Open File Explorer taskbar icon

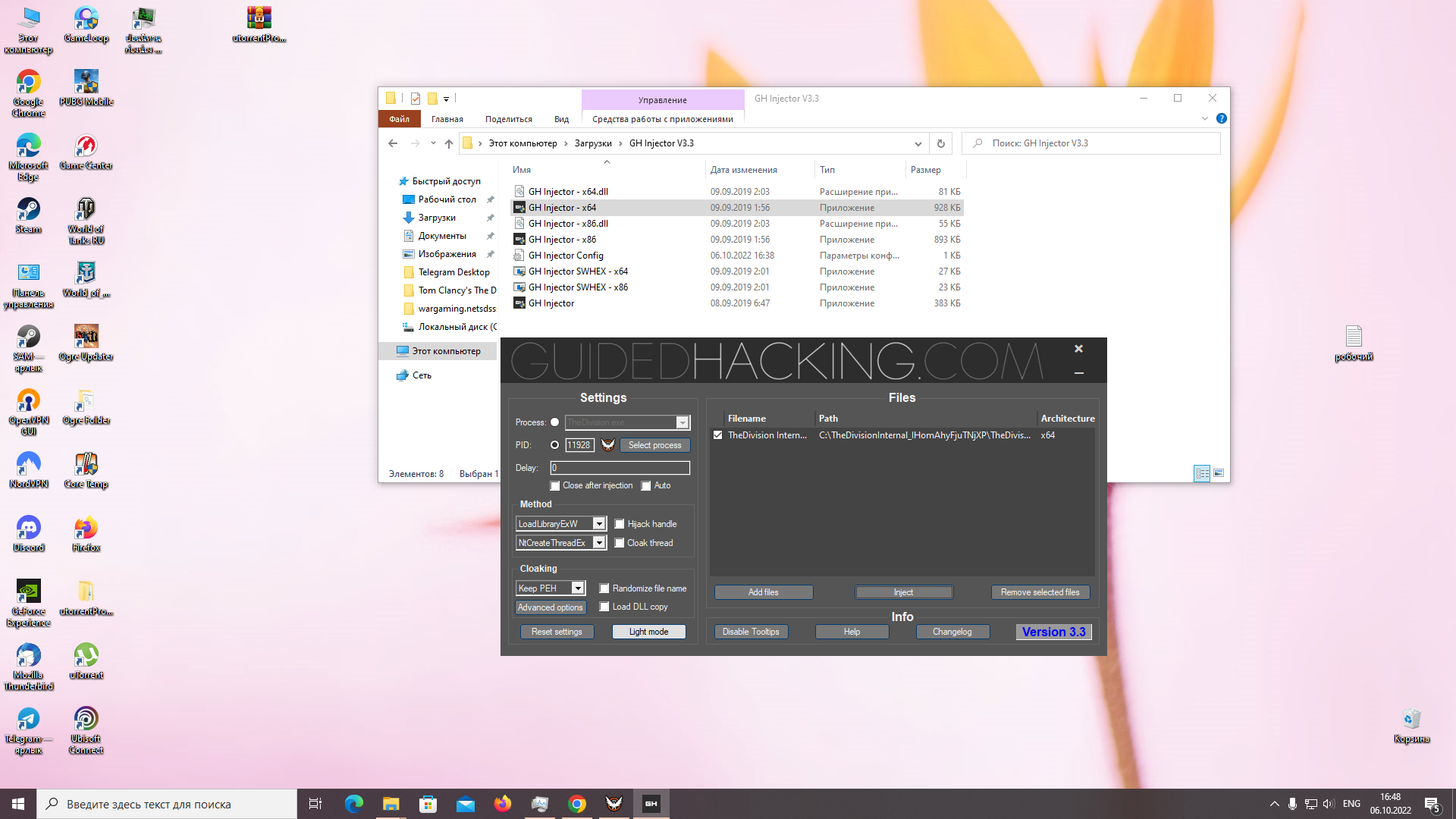pos(391,804)
